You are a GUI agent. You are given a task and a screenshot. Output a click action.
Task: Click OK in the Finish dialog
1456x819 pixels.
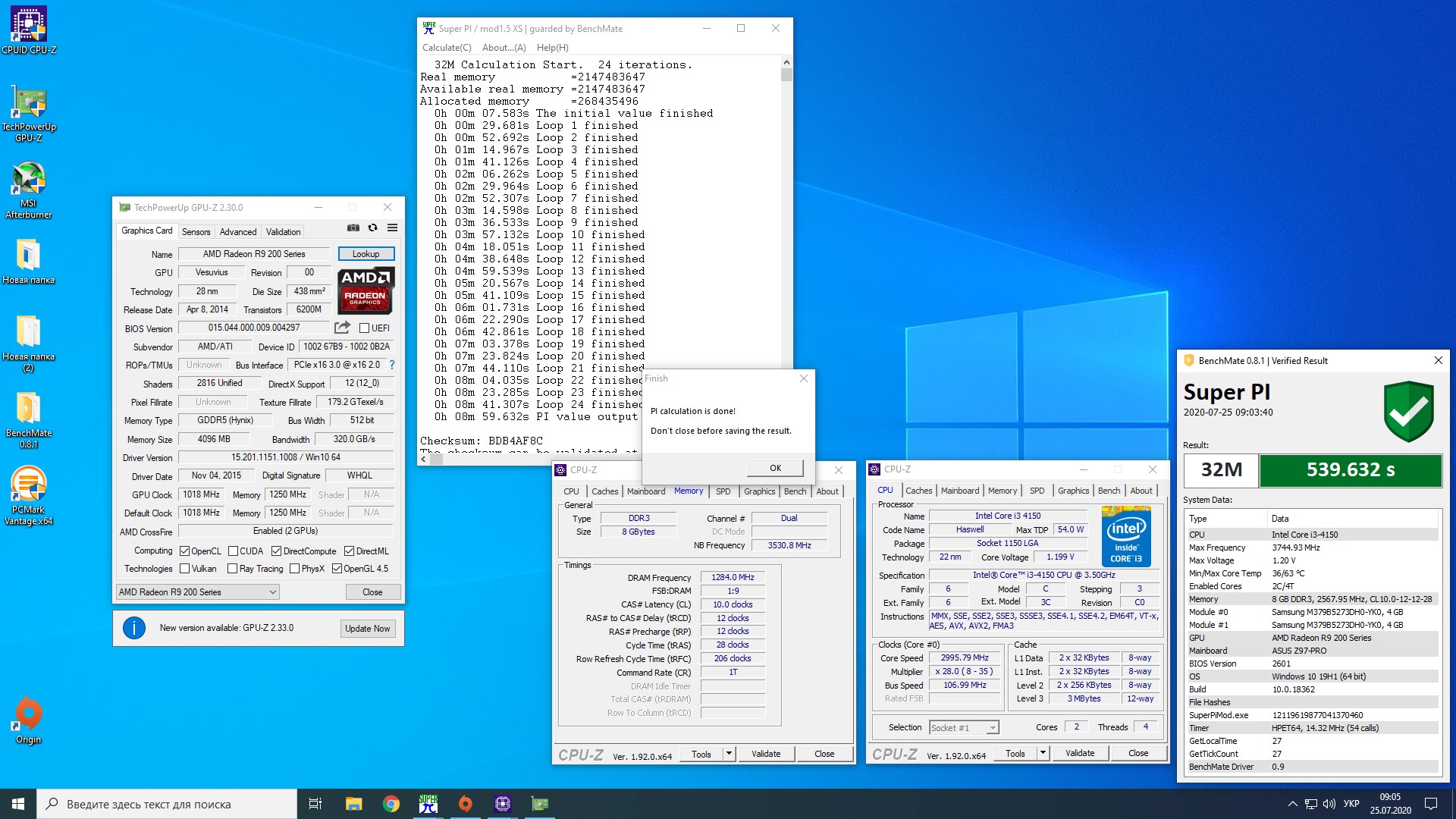pyautogui.click(x=775, y=468)
